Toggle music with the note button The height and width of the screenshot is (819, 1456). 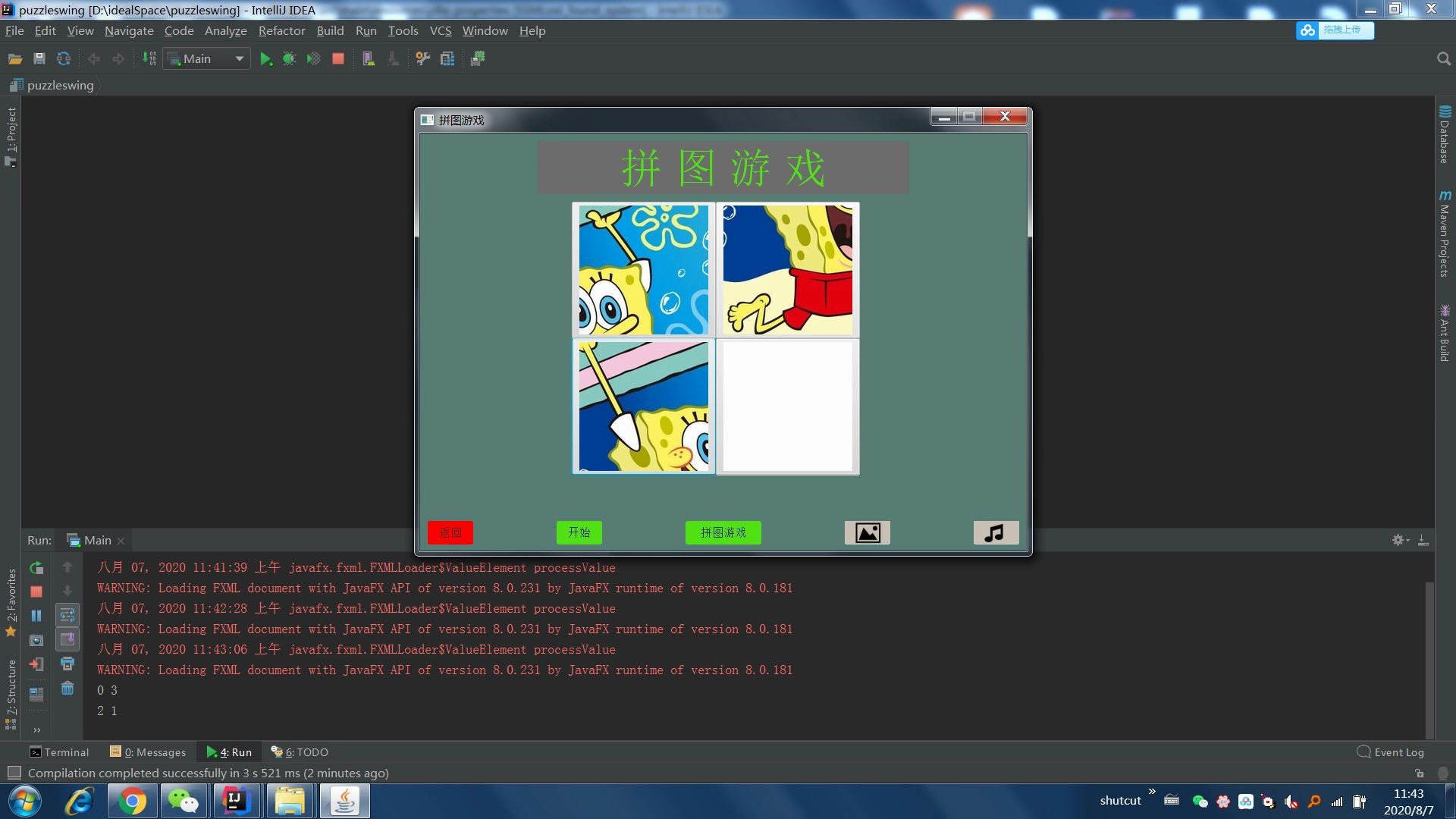pos(996,532)
